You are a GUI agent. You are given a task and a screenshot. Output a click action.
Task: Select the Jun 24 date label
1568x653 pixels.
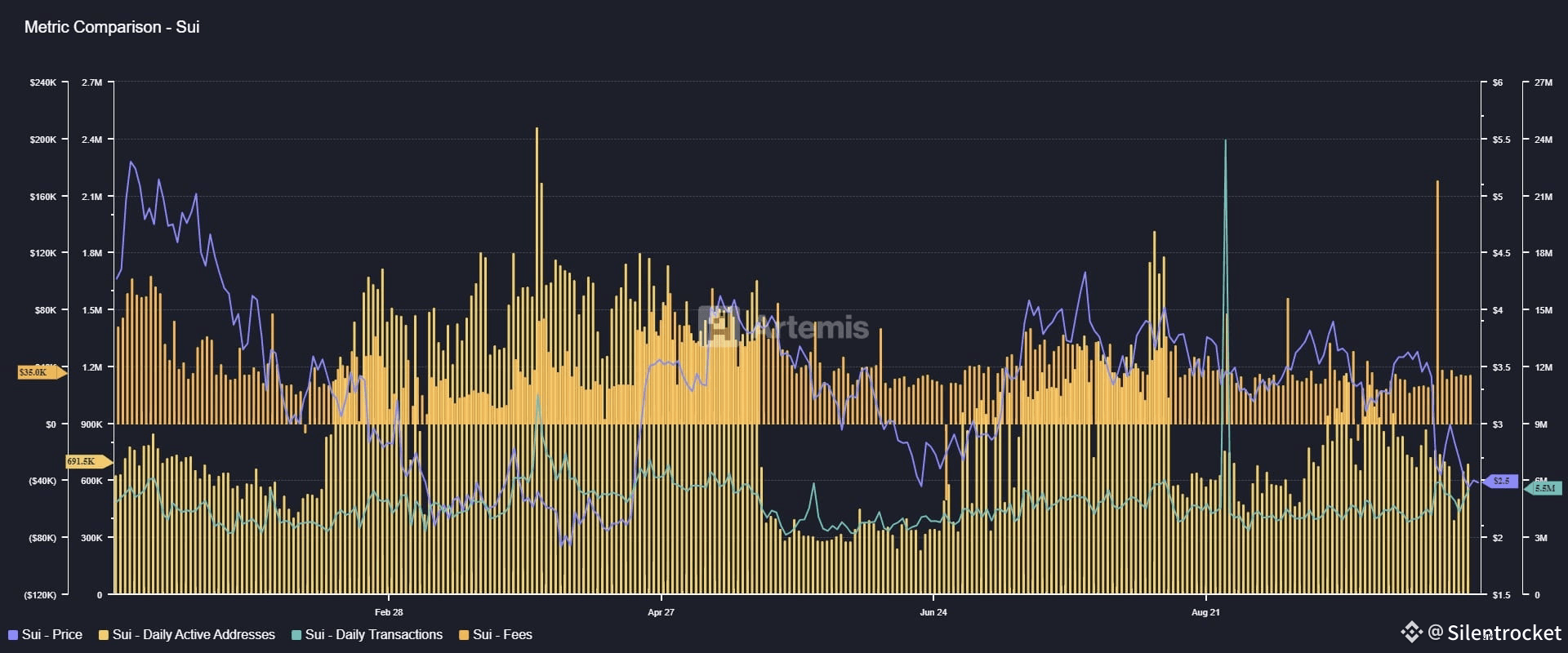(x=933, y=612)
